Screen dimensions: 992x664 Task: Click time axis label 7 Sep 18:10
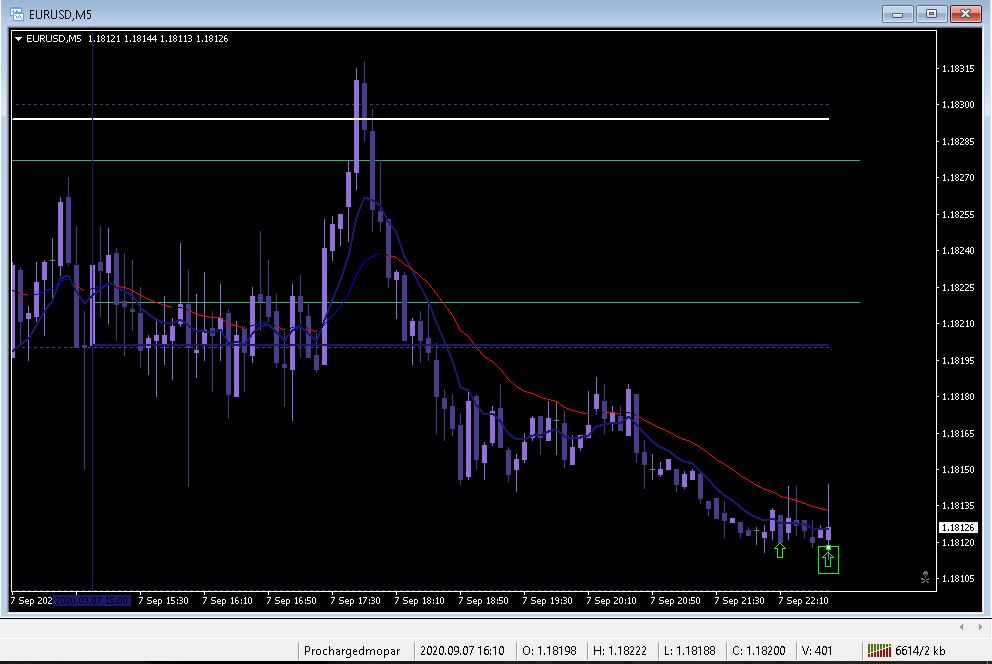pos(419,600)
